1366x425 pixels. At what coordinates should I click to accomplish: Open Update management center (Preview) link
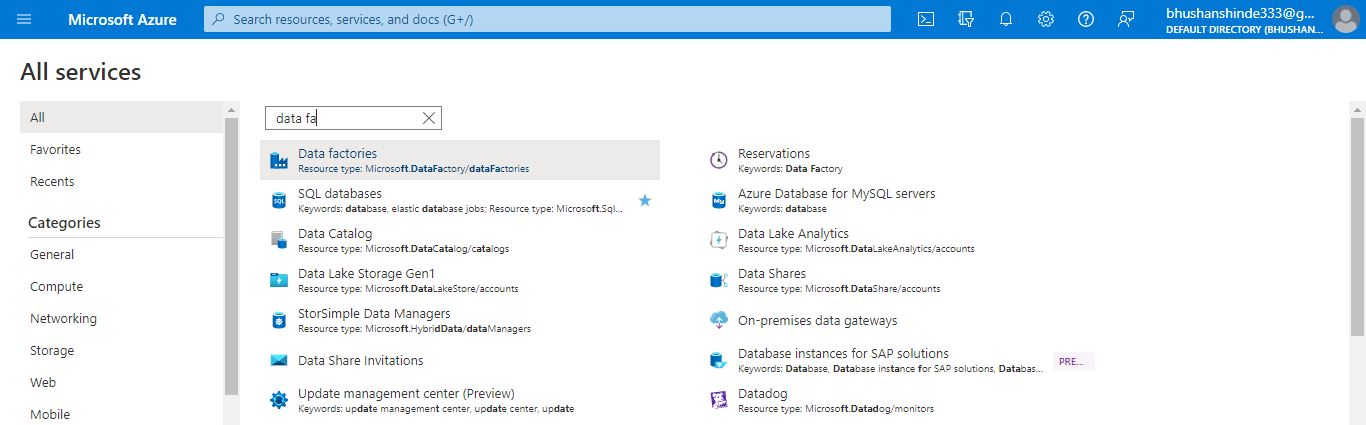point(406,394)
